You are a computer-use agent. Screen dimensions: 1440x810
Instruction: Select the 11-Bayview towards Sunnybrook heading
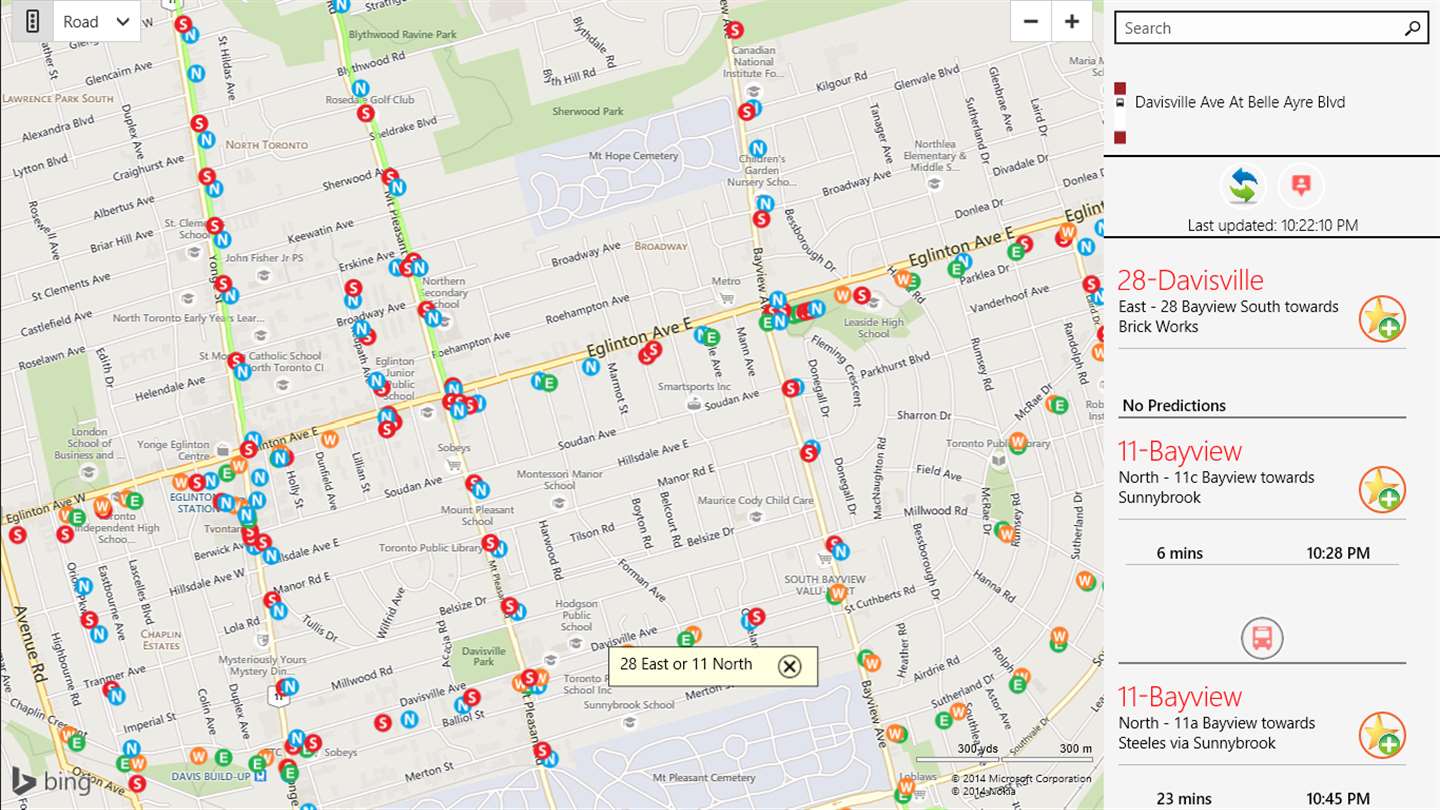pyautogui.click(x=1180, y=451)
